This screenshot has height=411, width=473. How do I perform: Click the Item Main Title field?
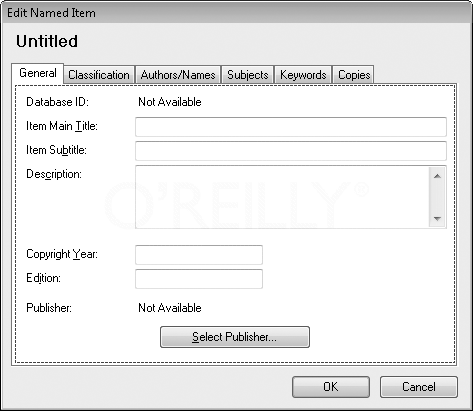pyautogui.click(x=291, y=127)
